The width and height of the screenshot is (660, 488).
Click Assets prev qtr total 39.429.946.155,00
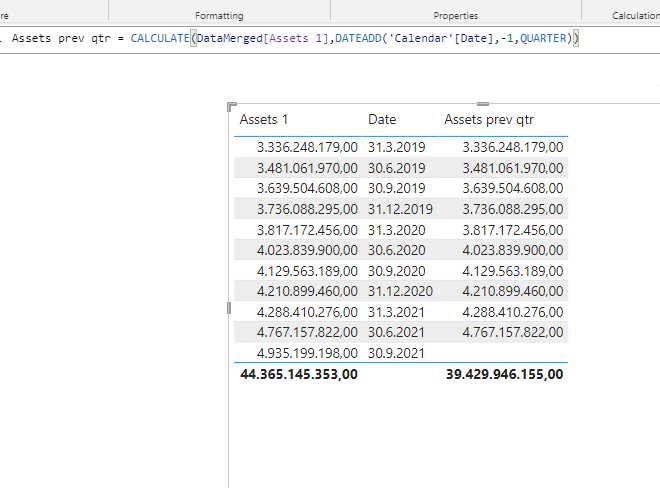click(x=504, y=374)
